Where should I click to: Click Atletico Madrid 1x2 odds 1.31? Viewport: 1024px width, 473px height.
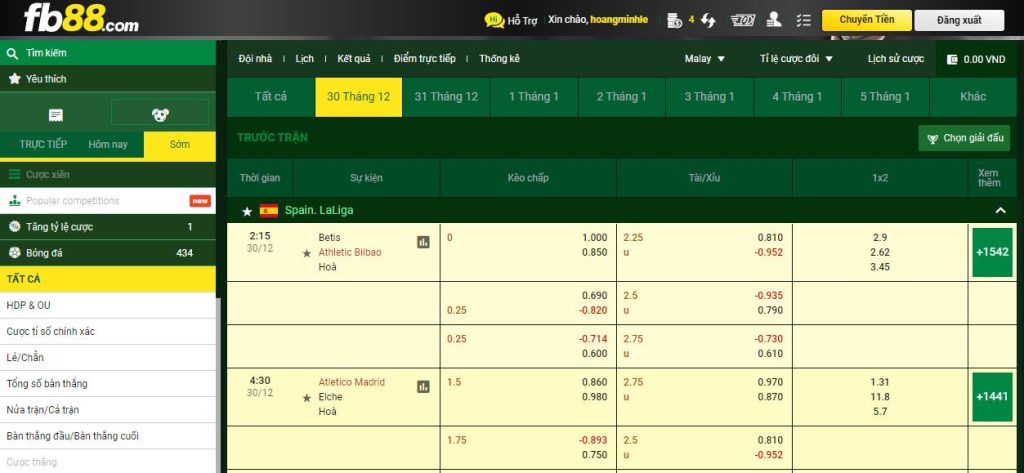pyautogui.click(x=880, y=382)
